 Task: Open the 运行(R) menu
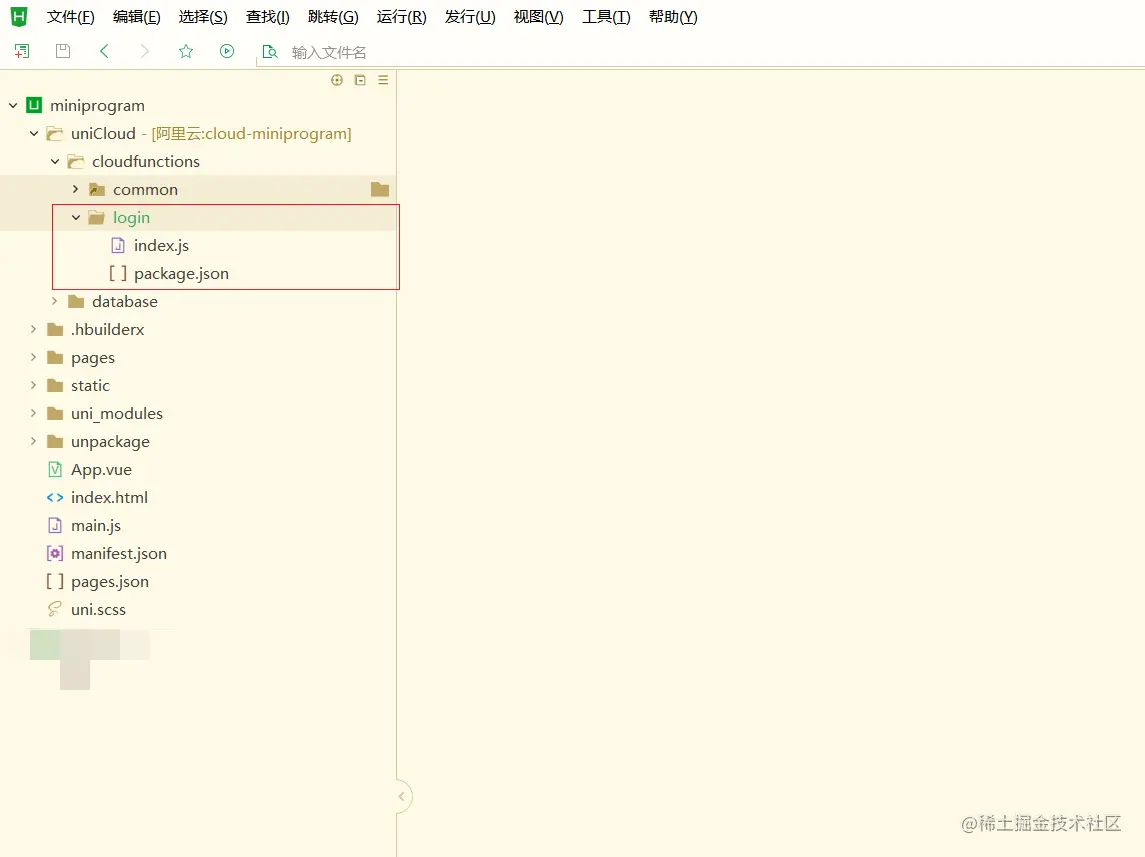click(402, 17)
